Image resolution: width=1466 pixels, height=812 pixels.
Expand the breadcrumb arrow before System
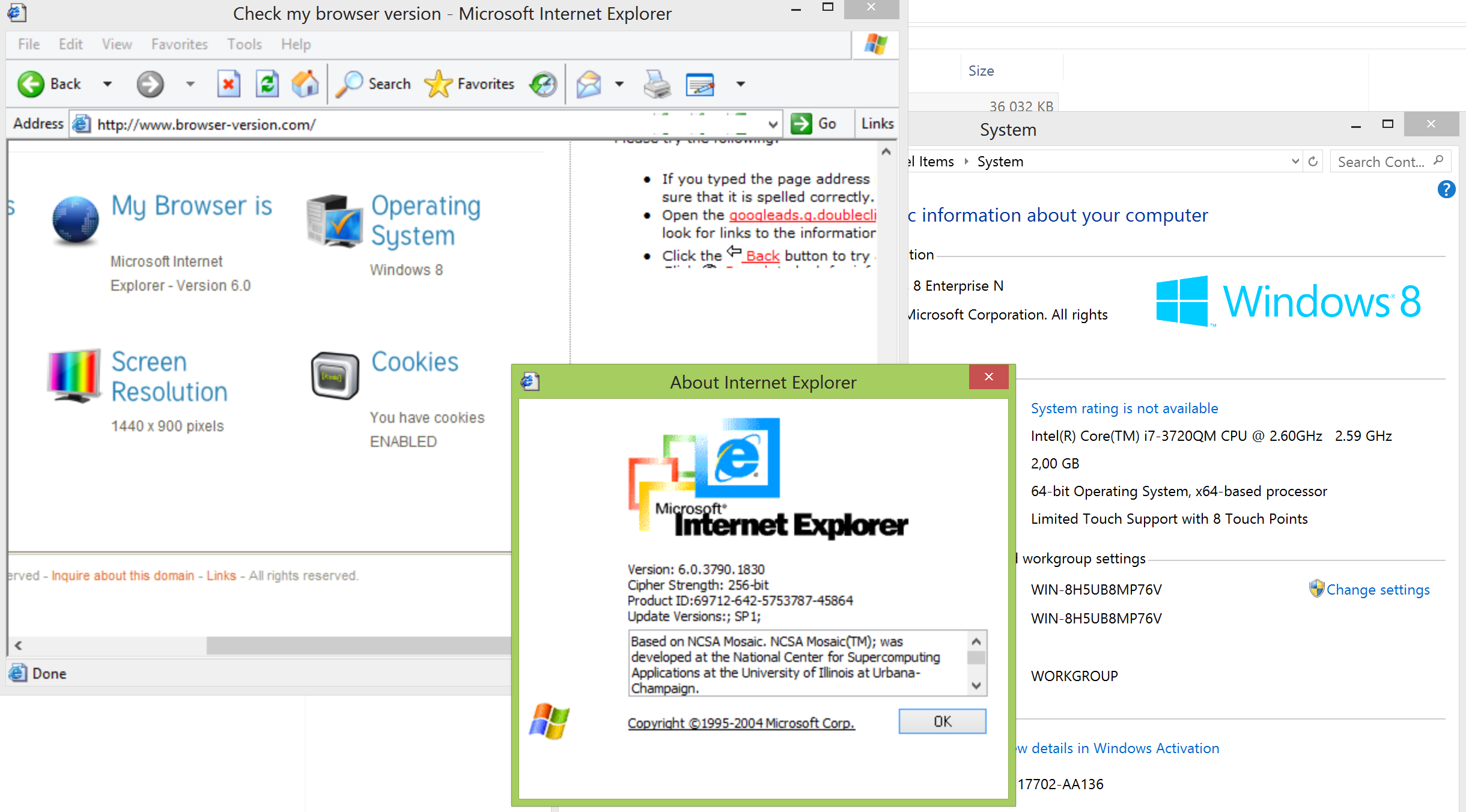pos(966,162)
